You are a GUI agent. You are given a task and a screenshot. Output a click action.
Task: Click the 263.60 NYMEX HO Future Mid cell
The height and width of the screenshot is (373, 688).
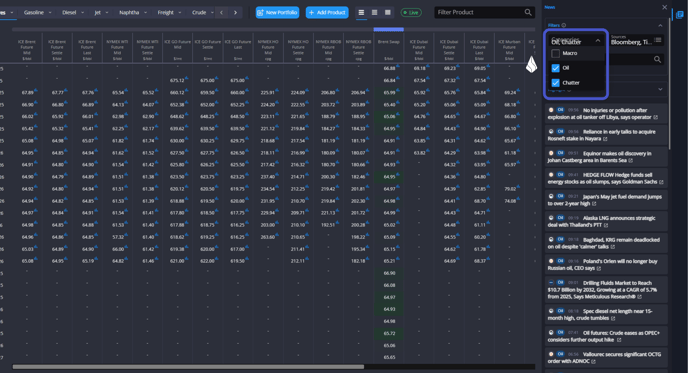point(268,237)
